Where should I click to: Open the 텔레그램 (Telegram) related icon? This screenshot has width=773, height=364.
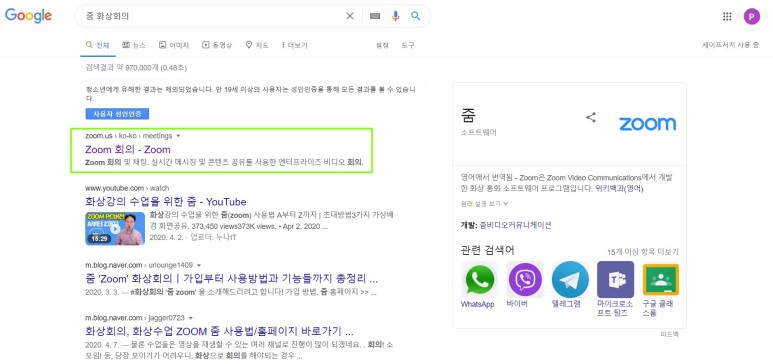click(x=570, y=280)
